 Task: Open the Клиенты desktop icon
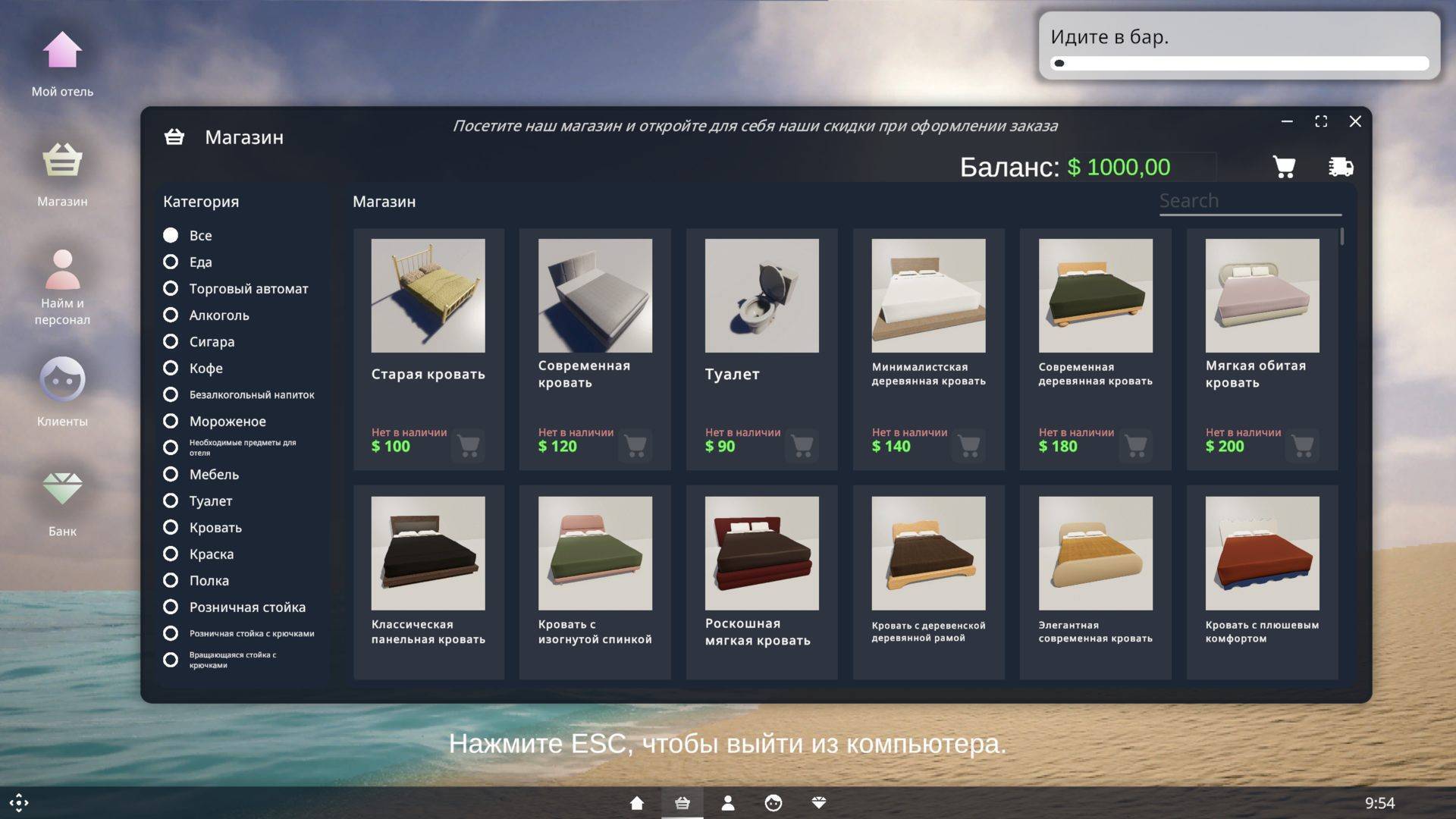click(x=62, y=393)
